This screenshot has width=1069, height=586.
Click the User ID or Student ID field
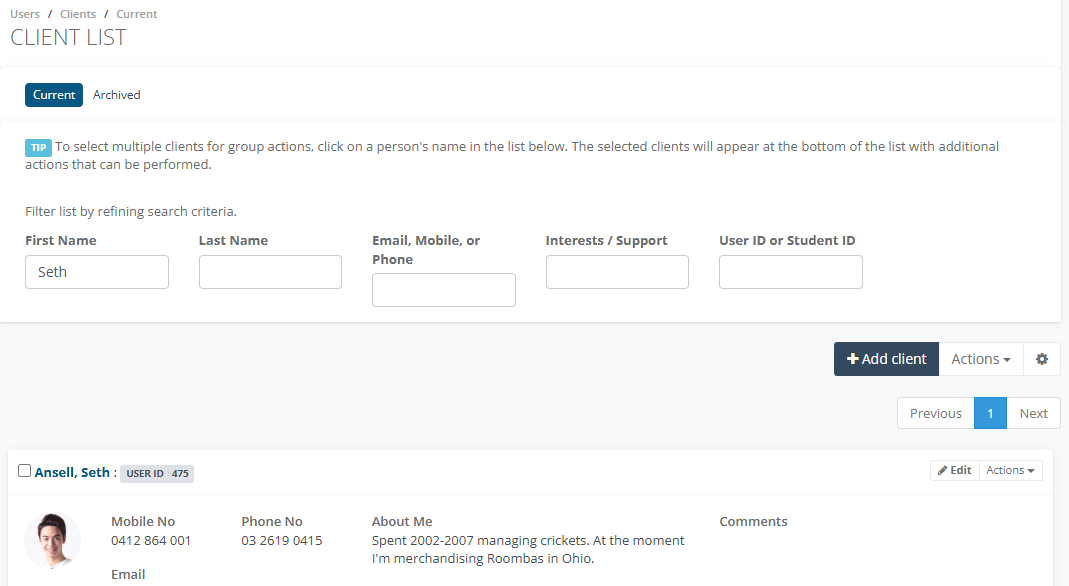790,272
